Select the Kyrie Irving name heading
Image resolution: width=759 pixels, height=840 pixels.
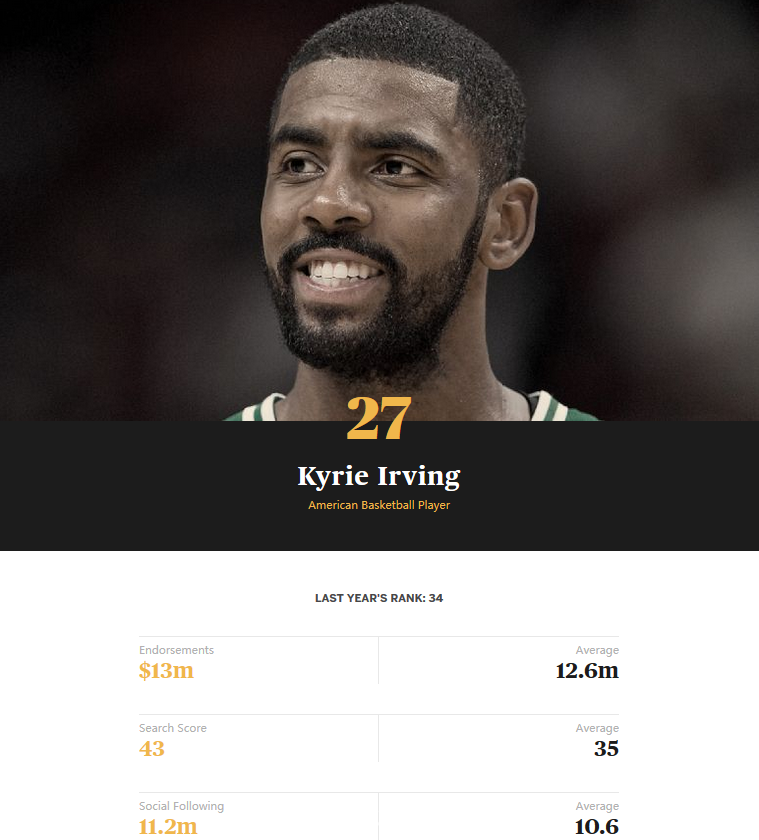[x=379, y=476]
